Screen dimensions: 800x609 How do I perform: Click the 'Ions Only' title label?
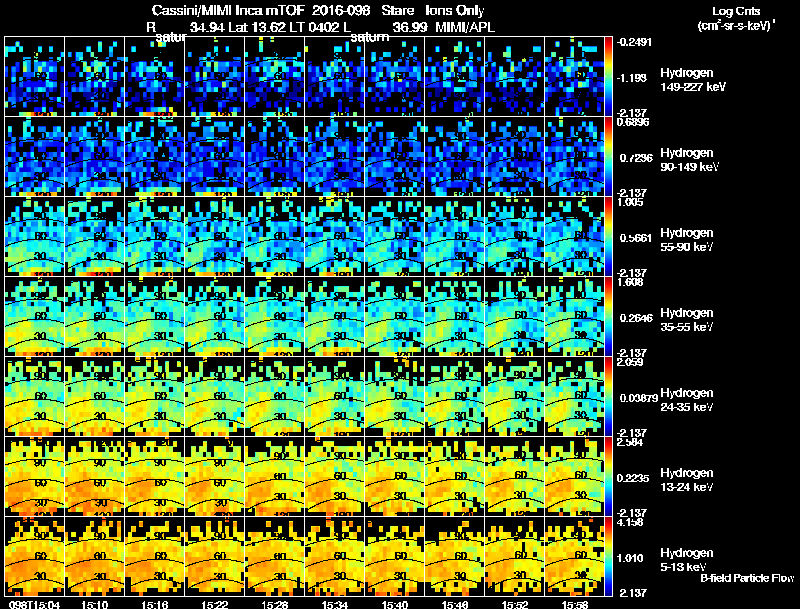(x=455, y=10)
